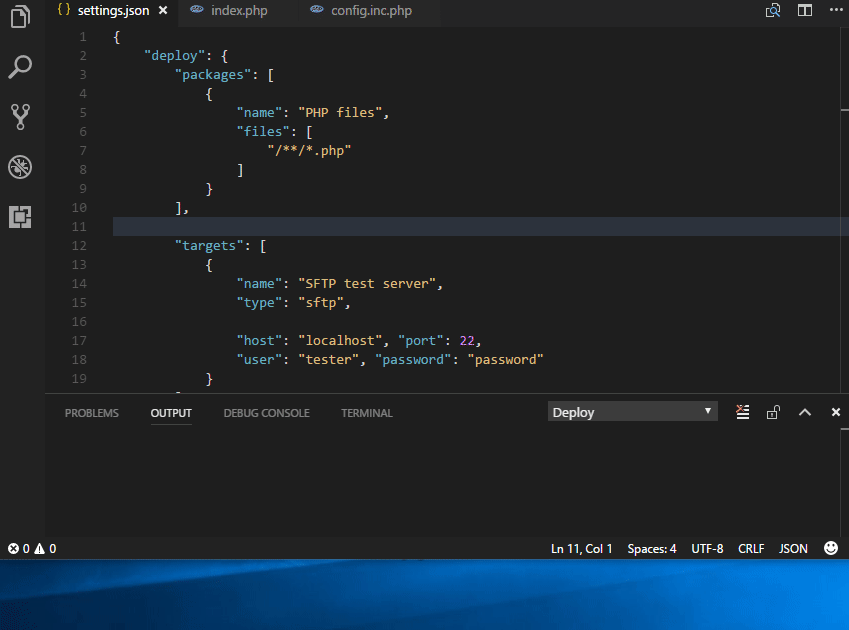Open More Actions with the ellipsis menu
849x630 pixels.
(836, 10)
